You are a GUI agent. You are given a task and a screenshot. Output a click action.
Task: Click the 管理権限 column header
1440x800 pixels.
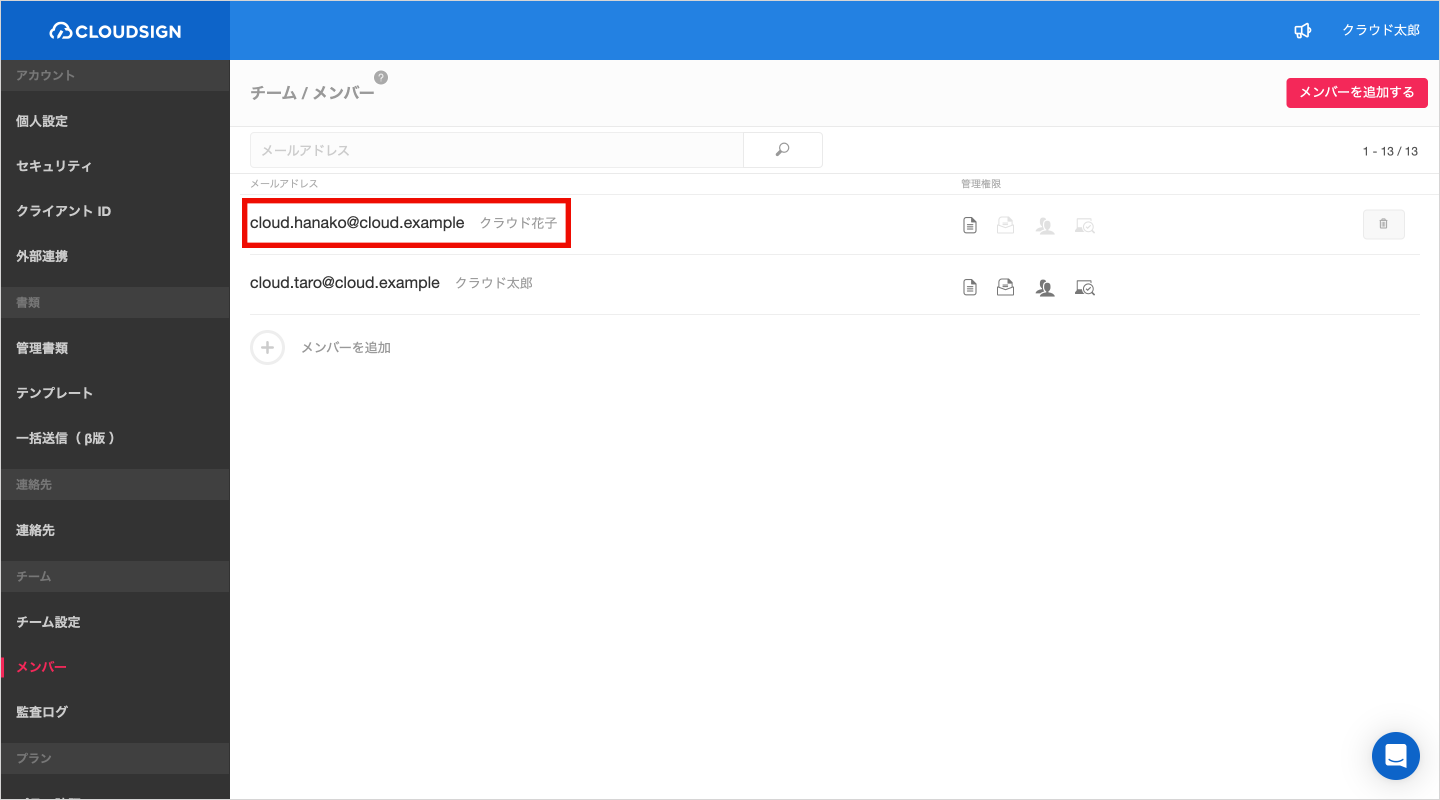pos(981,184)
